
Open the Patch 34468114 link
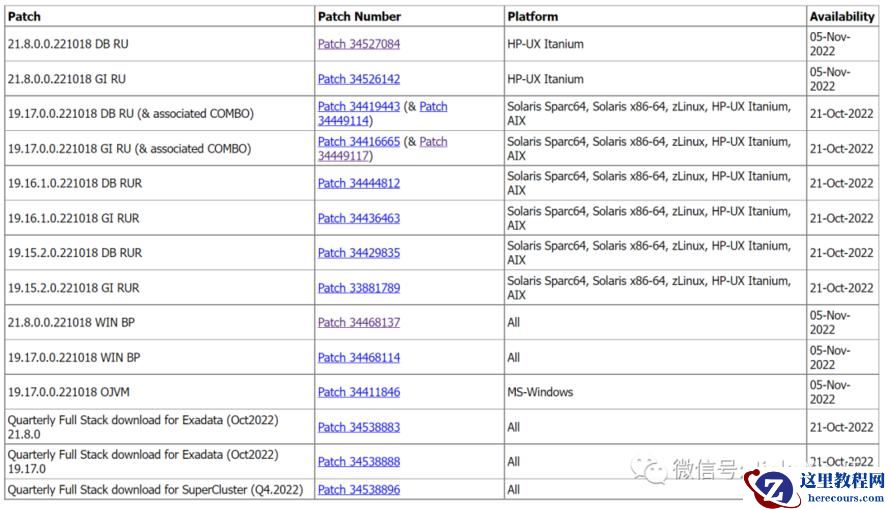coord(359,357)
